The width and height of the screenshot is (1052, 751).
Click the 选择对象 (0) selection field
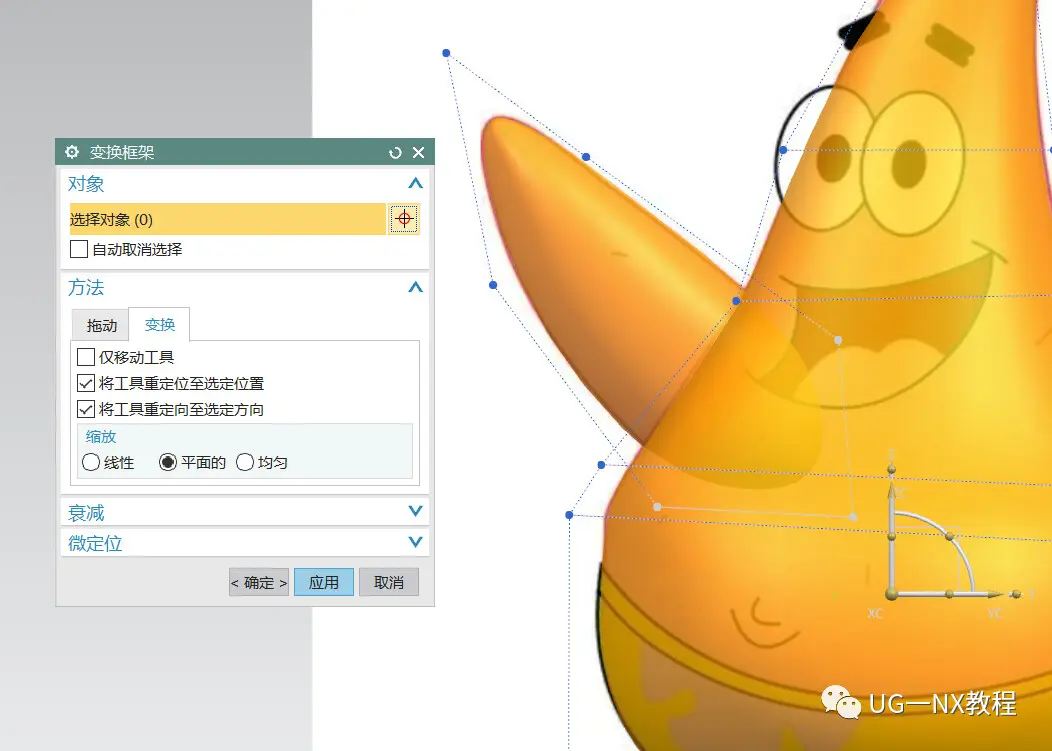pos(227,219)
